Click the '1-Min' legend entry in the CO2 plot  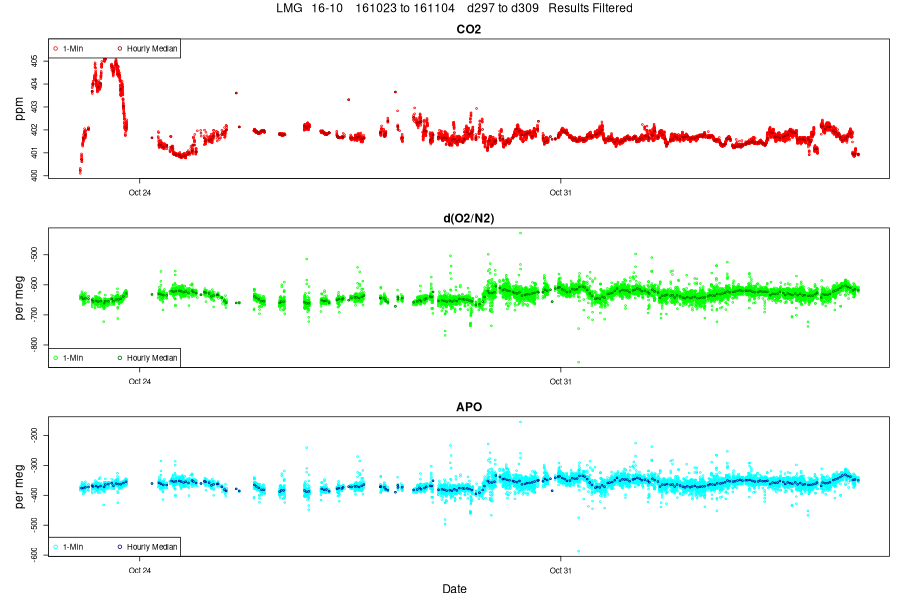(x=73, y=49)
